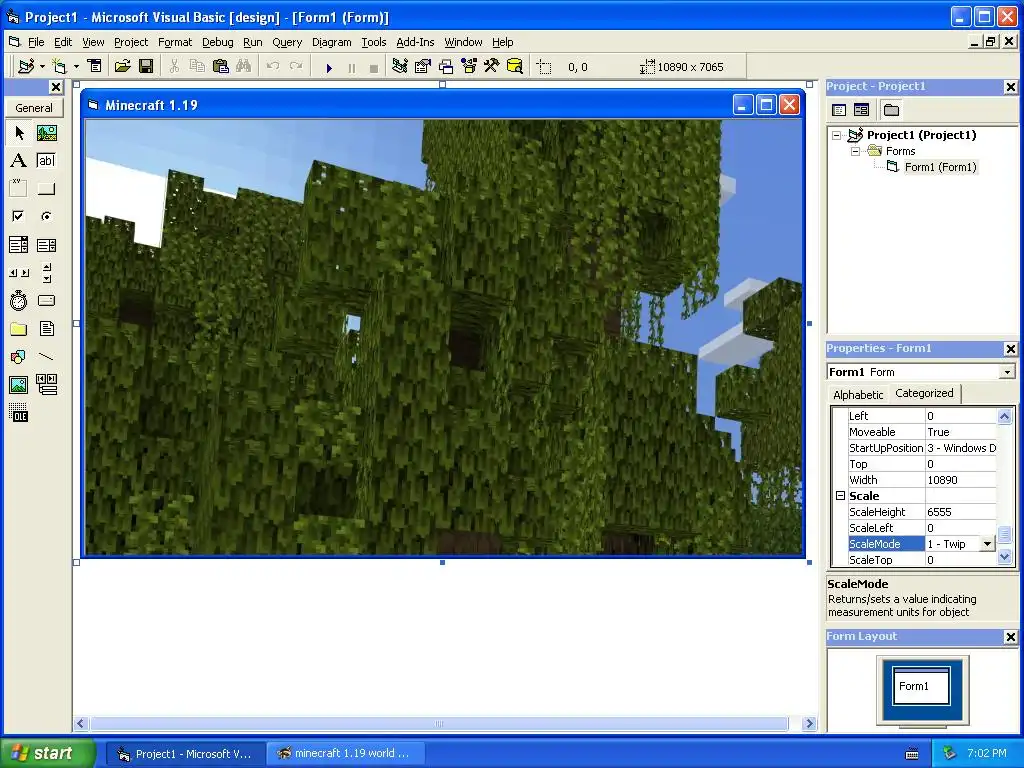1024x768 pixels.
Task: Select Form1 (Form1) in project tree
Action: (x=940, y=167)
